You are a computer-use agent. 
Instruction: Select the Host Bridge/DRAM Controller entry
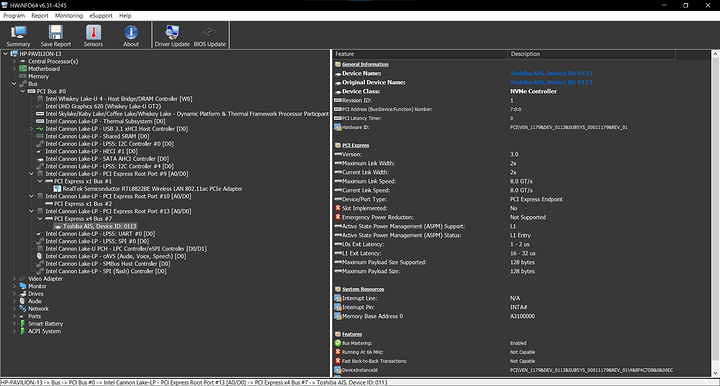pos(118,99)
